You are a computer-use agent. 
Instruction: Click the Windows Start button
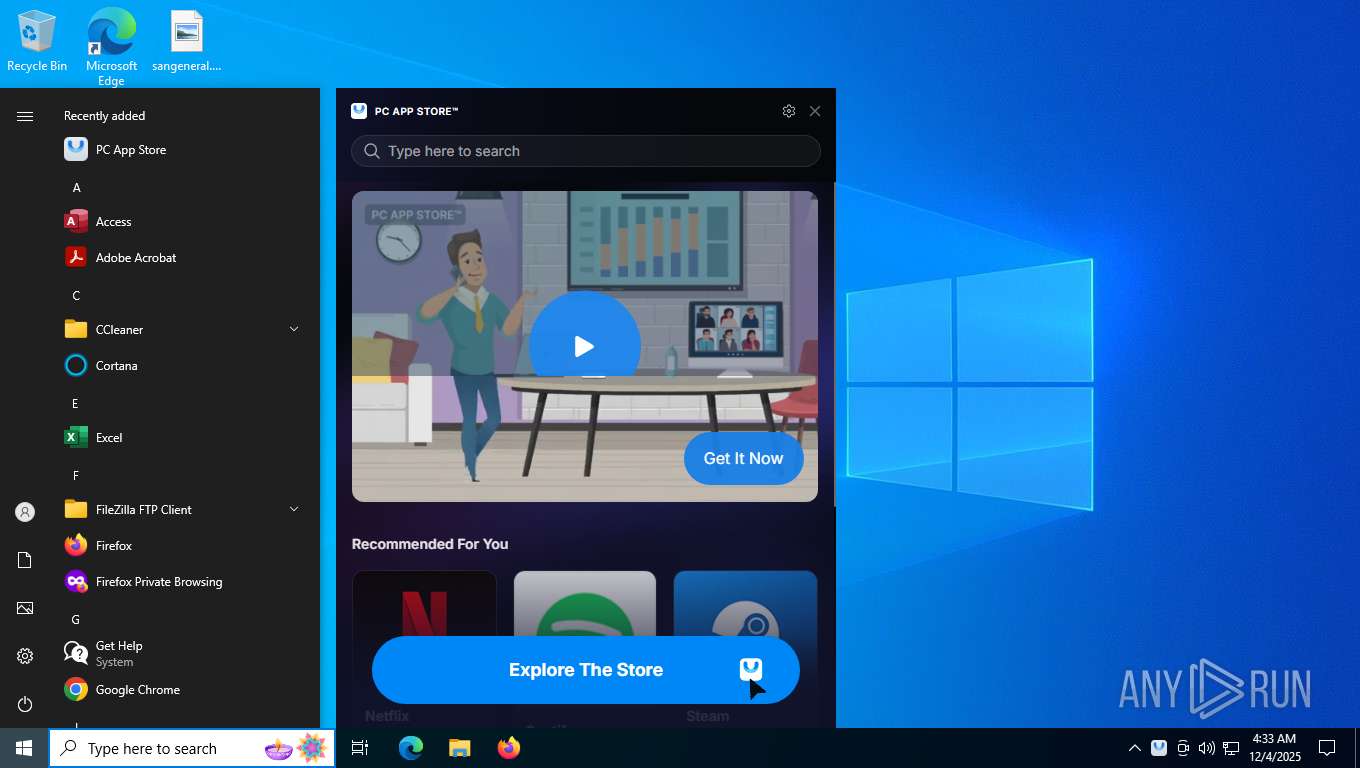[24, 748]
